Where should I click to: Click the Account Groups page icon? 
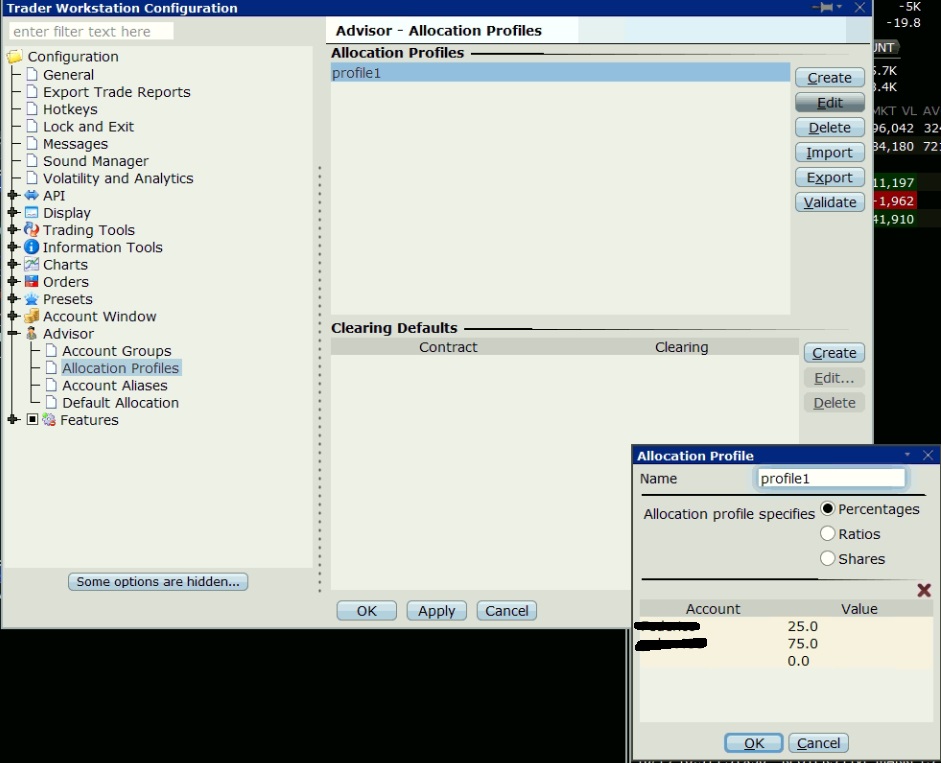pos(52,351)
